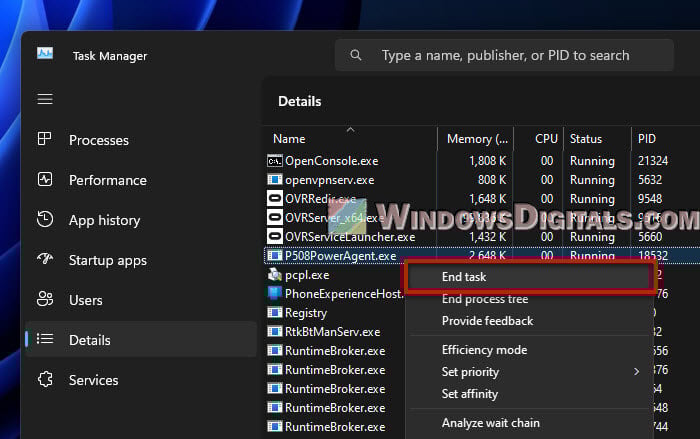Click the Users sidebar icon

[x=45, y=299]
